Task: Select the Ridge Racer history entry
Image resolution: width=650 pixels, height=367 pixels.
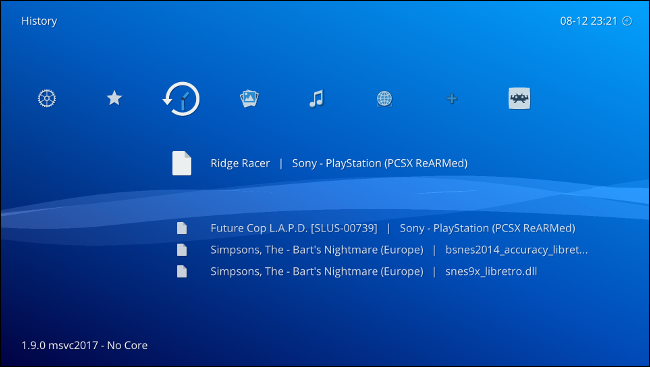Action: point(320,163)
